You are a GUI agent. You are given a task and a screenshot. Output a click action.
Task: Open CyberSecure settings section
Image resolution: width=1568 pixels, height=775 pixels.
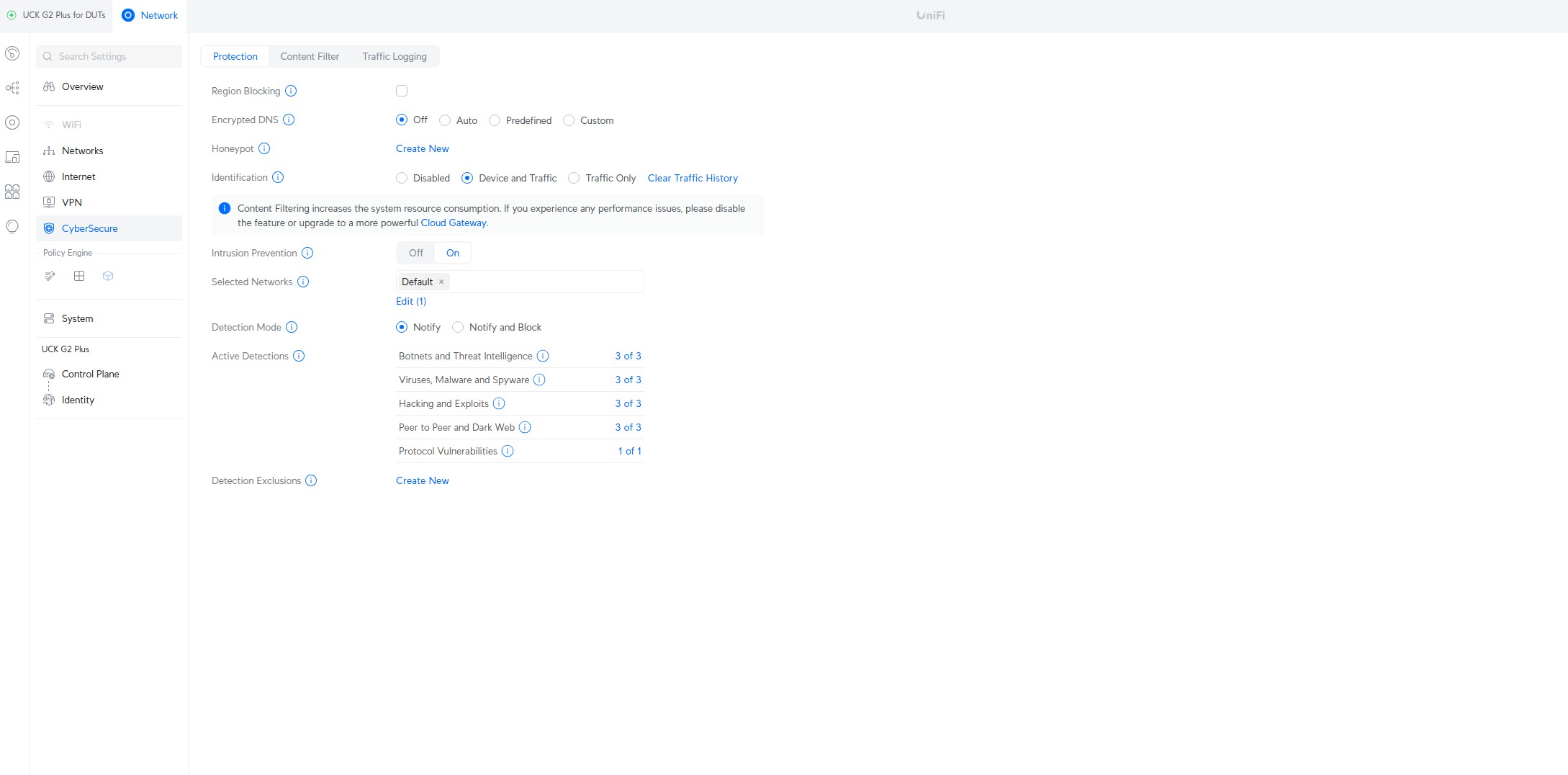pos(109,228)
